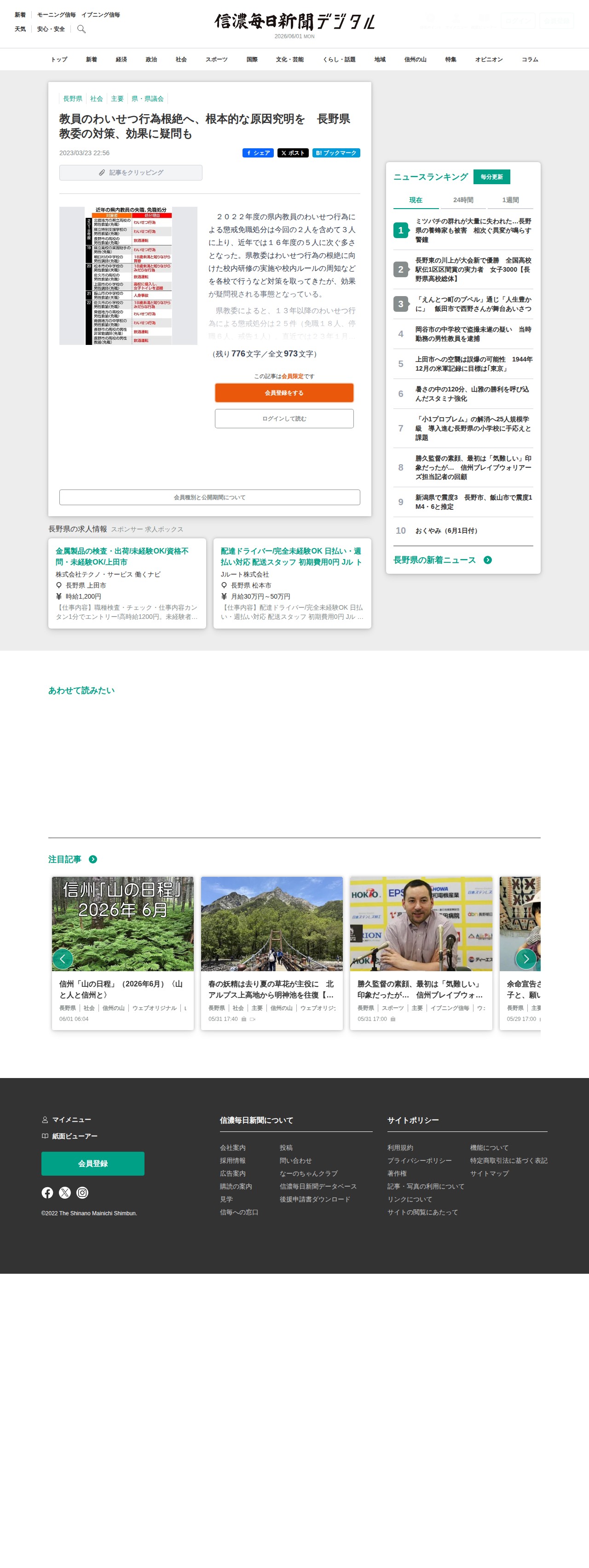Open 特定商取引法に基づく表記 footer link
Screen dimensions: 589x1568
coord(508,1160)
